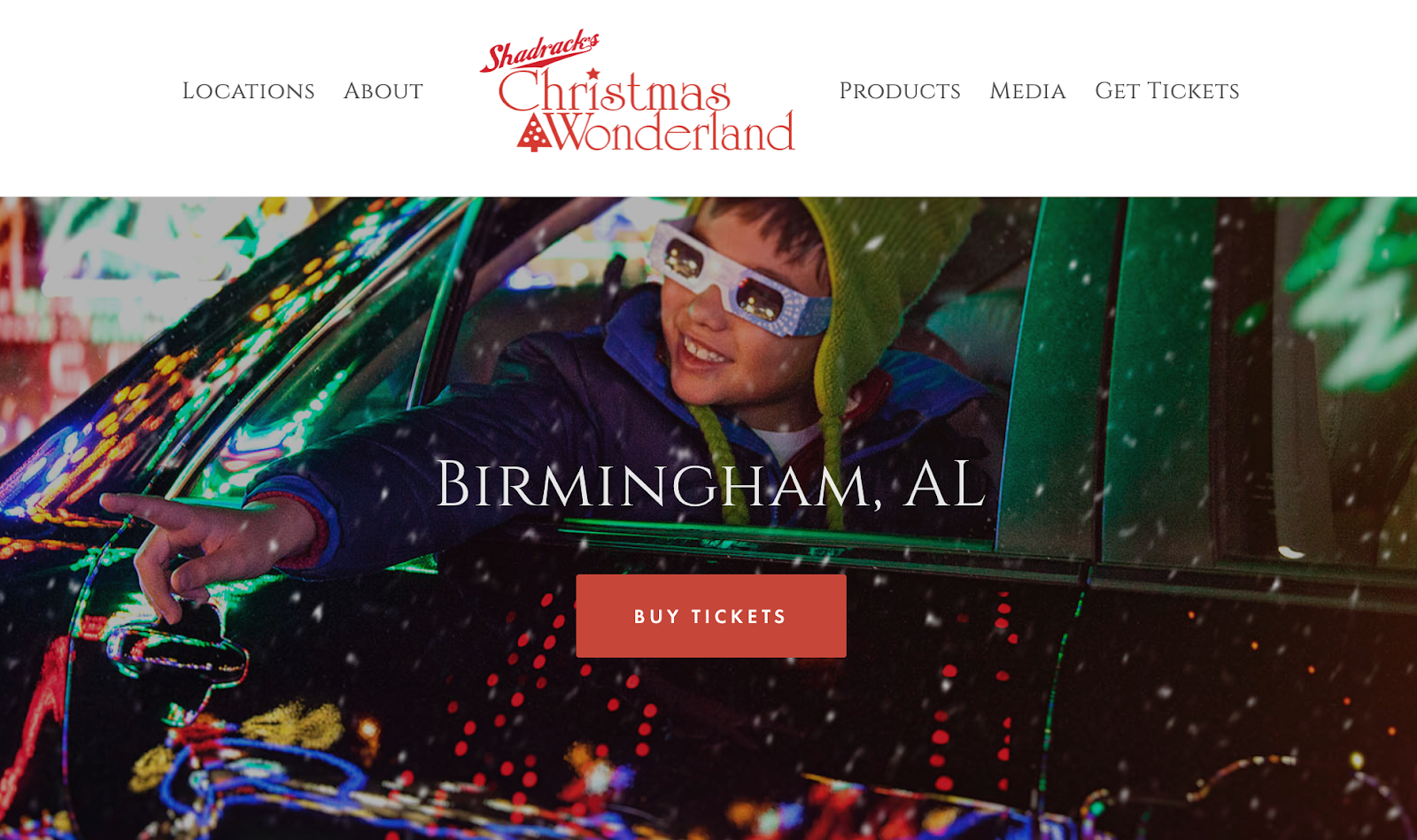Go to the About page
The height and width of the screenshot is (840, 1417).
coord(383,91)
